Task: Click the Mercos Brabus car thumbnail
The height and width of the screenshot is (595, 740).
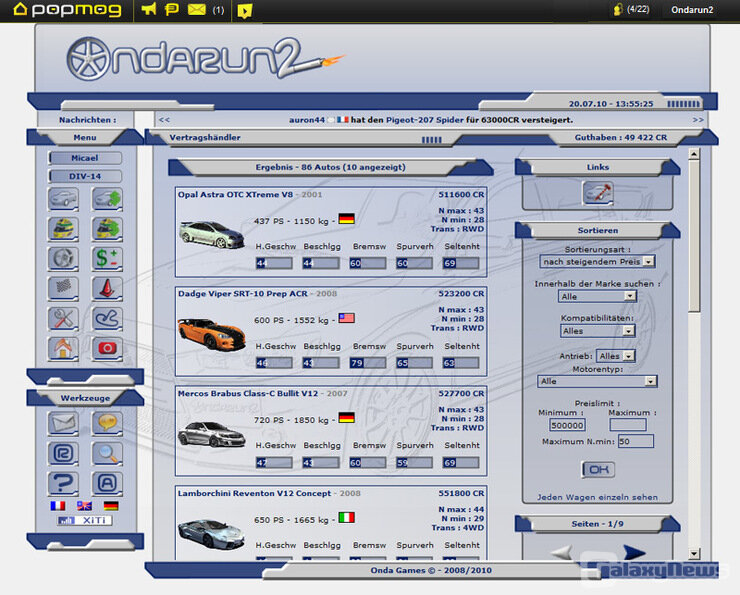Action: tap(211, 434)
